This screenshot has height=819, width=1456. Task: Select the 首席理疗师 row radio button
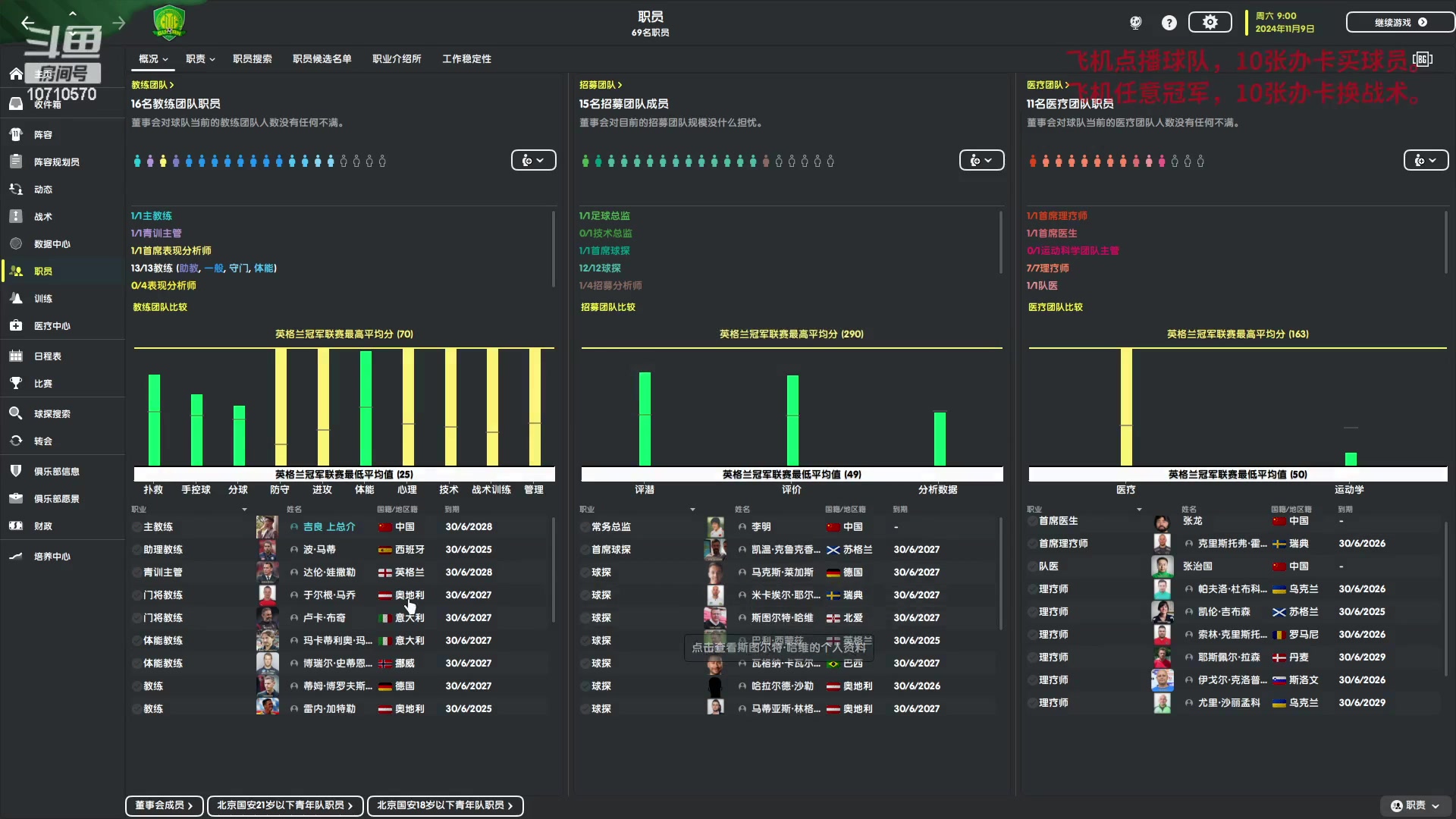[x=1032, y=544]
